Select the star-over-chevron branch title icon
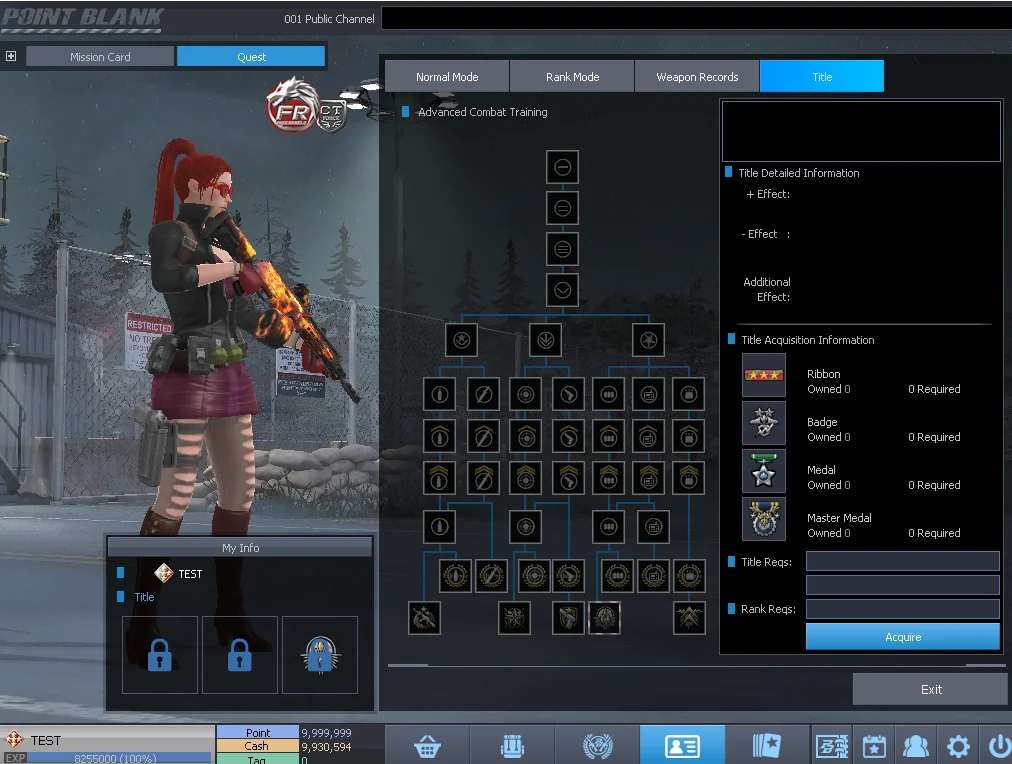This screenshot has height=764, width=1012. [x=461, y=340]
